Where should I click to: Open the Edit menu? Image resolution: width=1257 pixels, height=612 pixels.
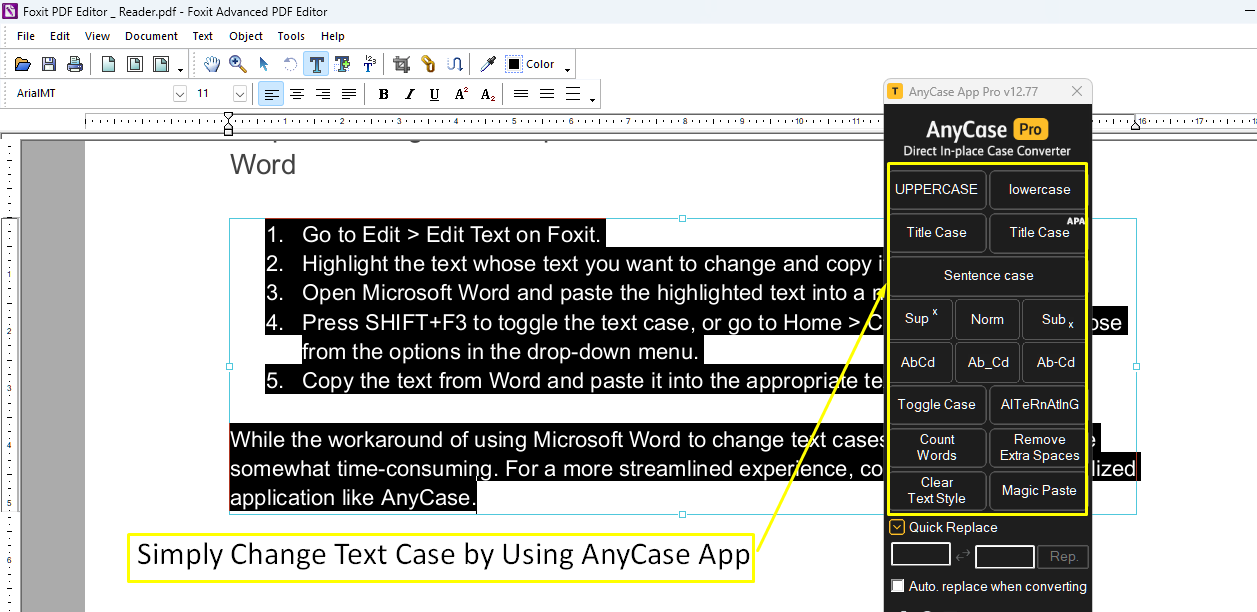point(60,36)
